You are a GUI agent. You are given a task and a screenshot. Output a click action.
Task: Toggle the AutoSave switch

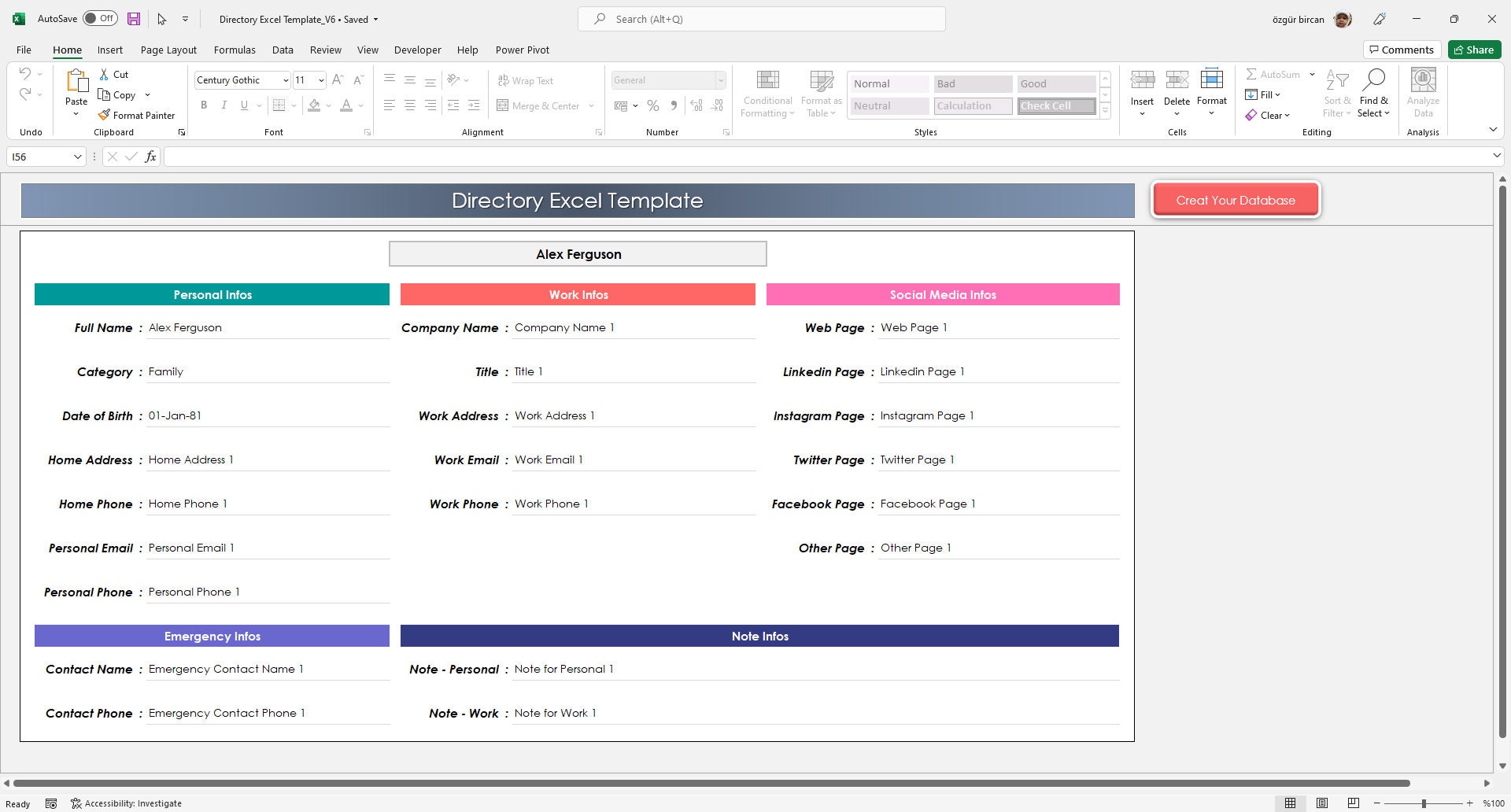click(x=100, y=17)
